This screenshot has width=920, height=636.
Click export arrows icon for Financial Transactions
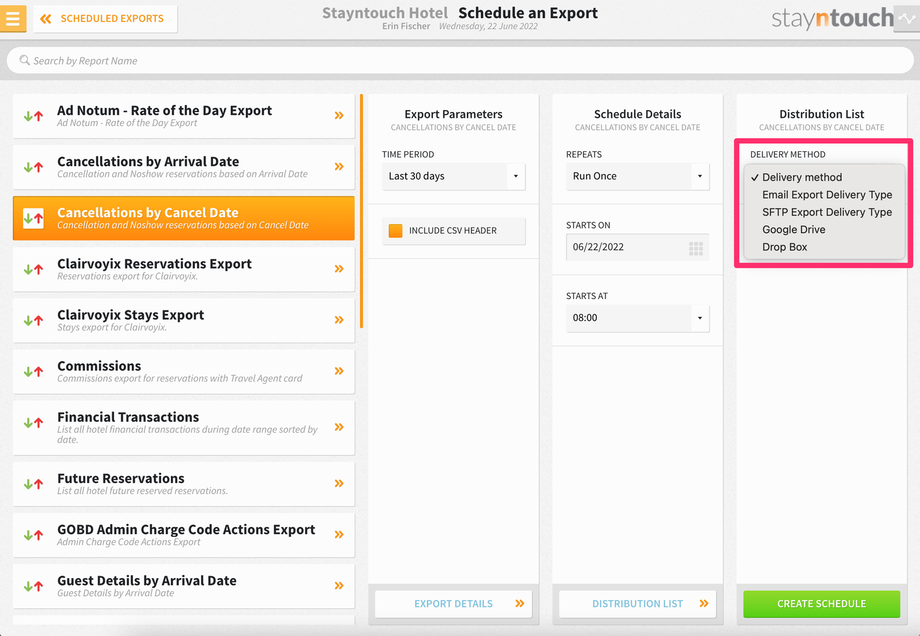pyautogui.click(x=33, y=422)
